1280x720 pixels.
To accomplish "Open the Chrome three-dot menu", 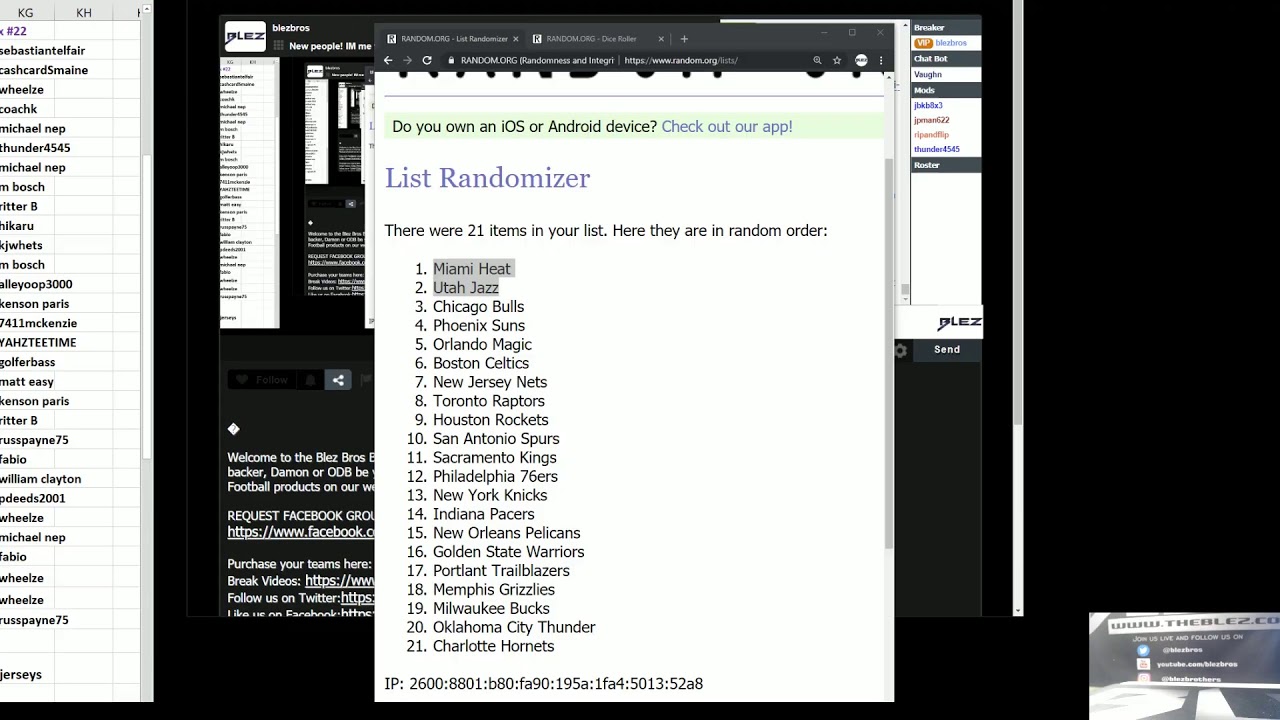I will (x=881, y=60).
